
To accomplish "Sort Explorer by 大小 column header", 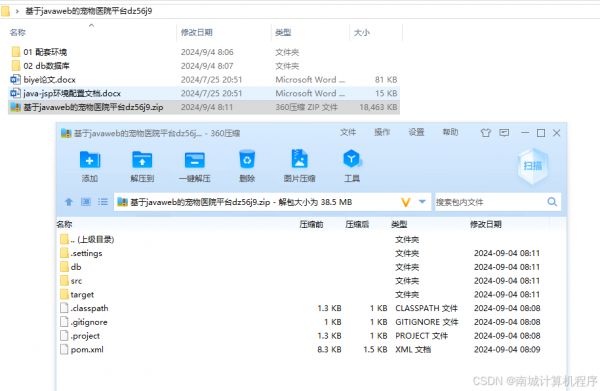I will 362,33.
